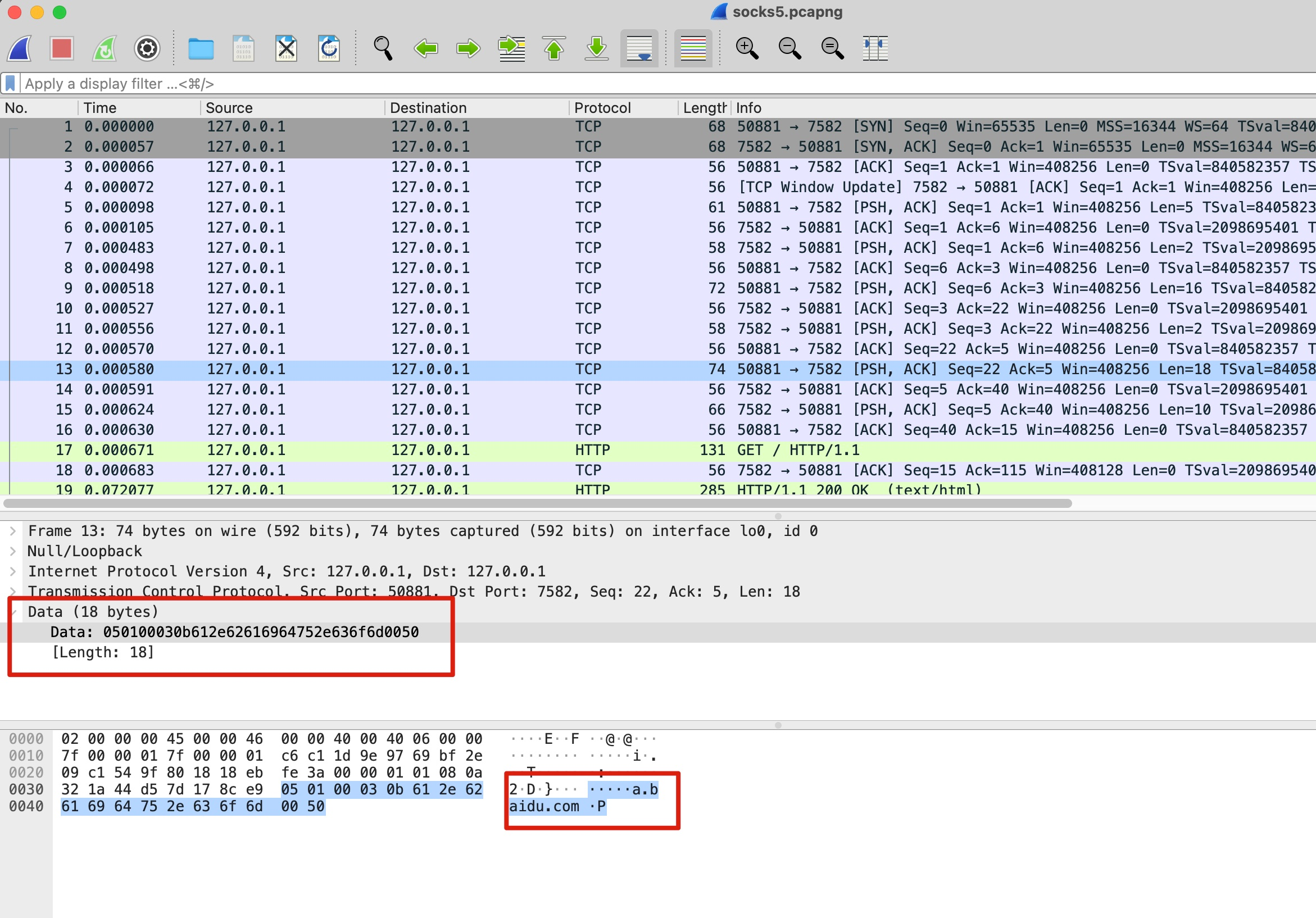The image size is (1316, 918).
Task: Click the Source column header
Action: pyautogui.click(x=229, y=108)
